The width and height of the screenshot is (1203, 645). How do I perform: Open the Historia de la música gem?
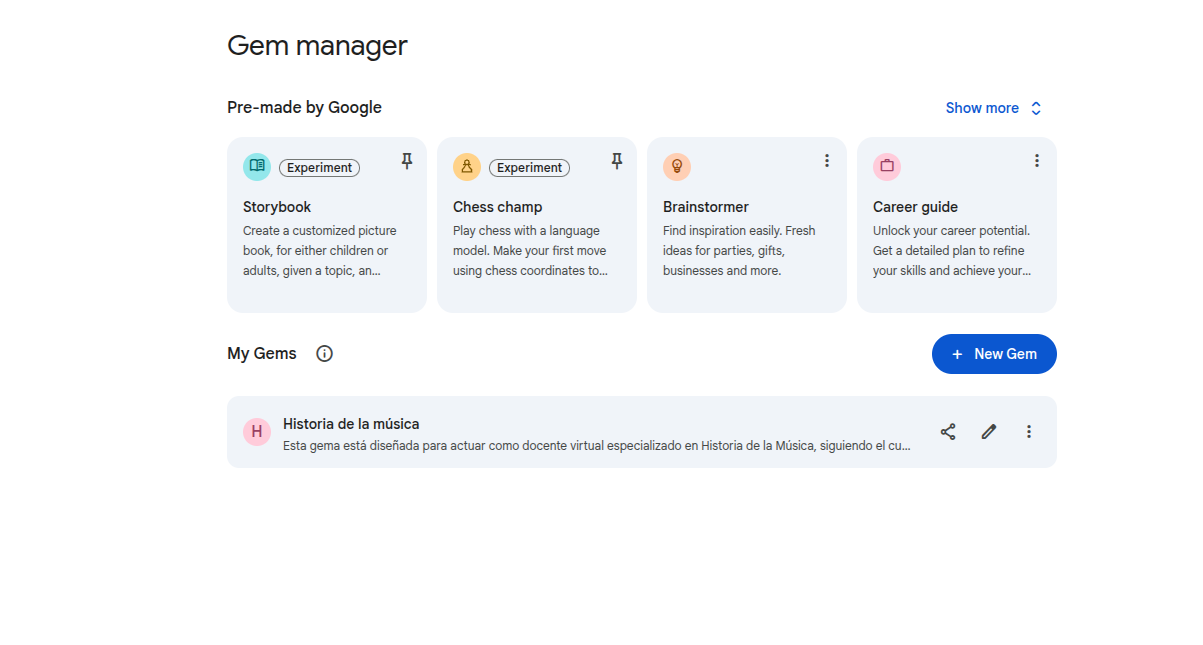351,424
